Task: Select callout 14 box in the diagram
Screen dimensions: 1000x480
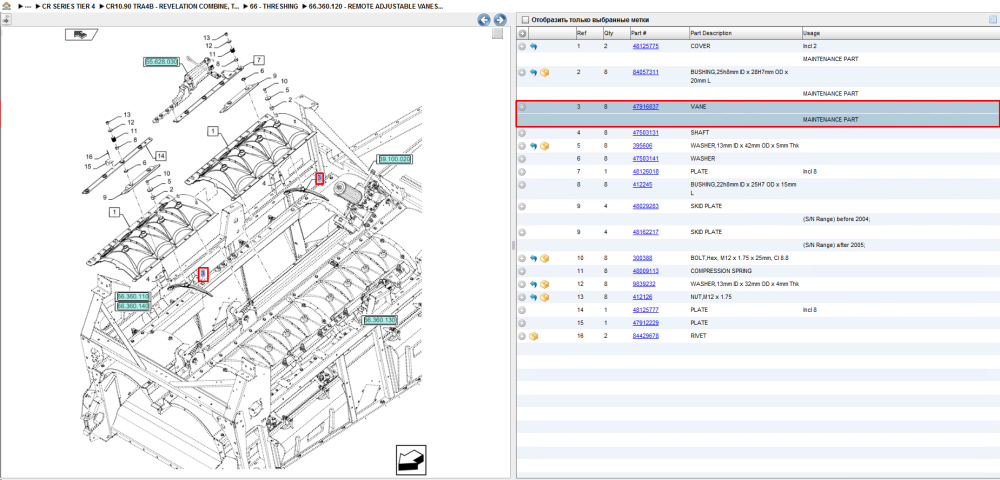Action: (x=161, y=156)
